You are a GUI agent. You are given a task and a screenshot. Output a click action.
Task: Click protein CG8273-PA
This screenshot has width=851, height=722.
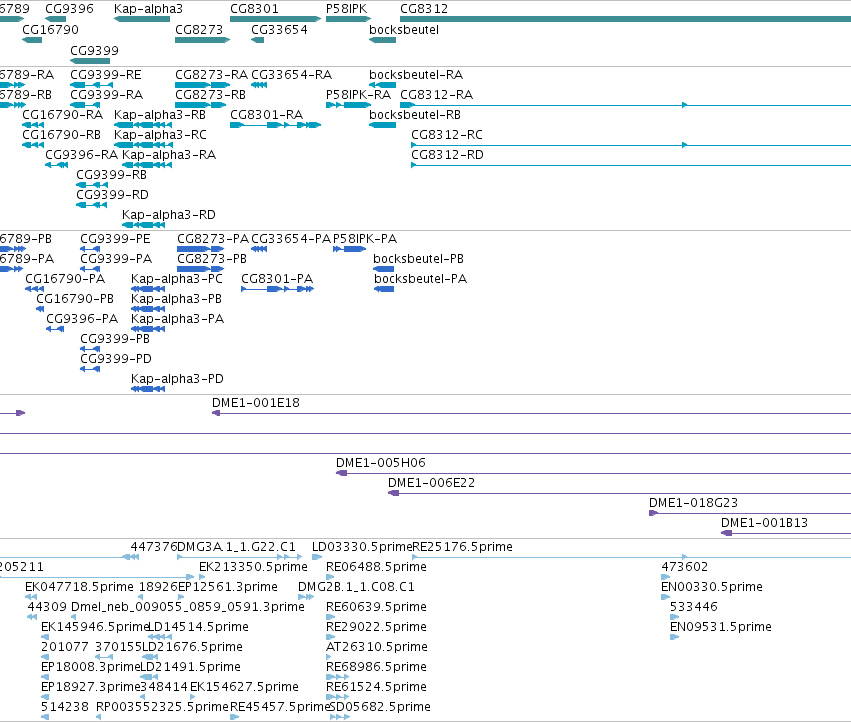point(213,239)
